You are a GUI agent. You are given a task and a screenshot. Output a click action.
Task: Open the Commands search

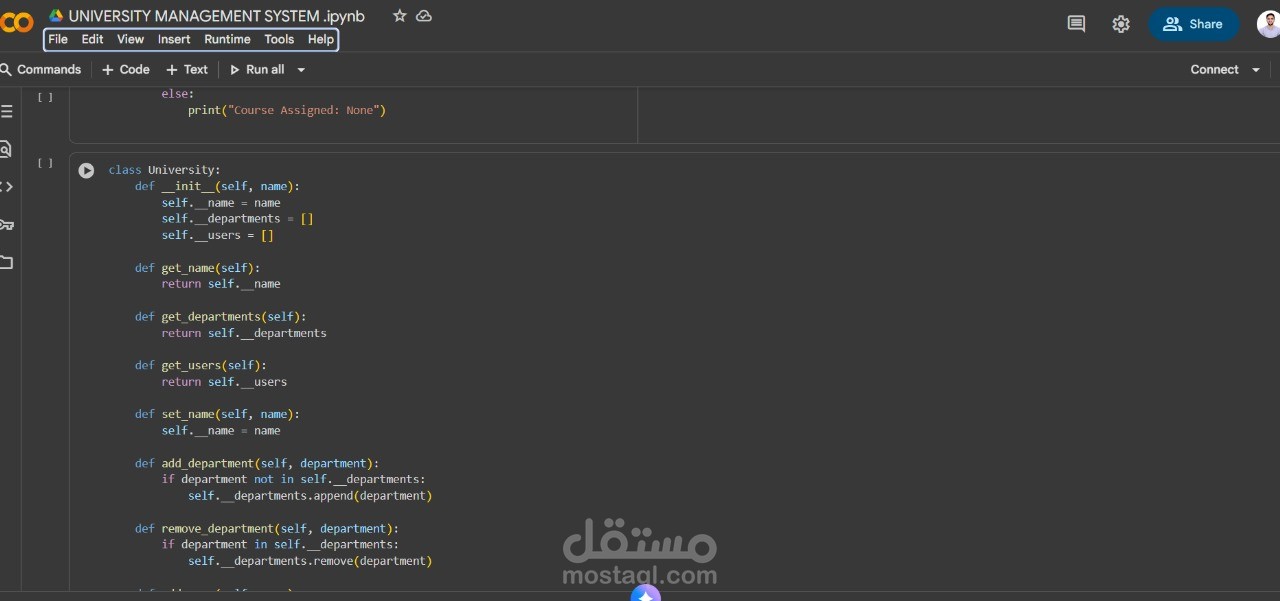(41, 69)
